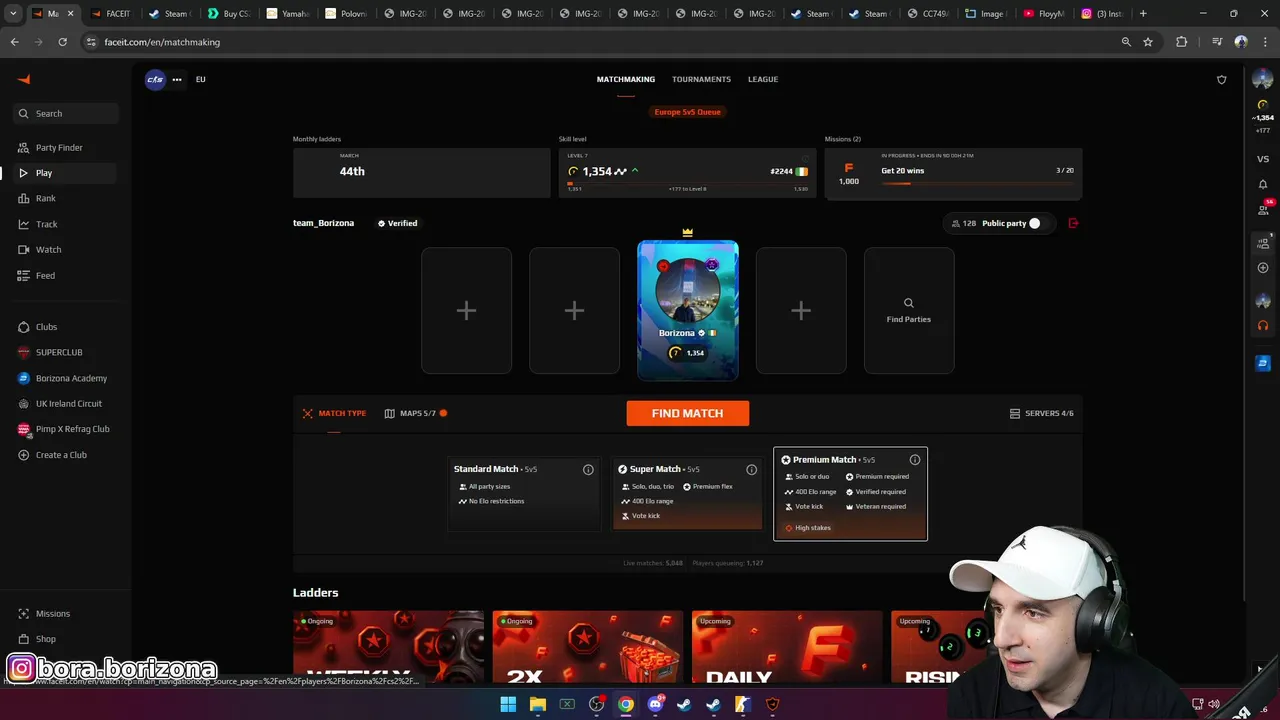1280x720 pixels.
Task: Focus the sidebar Search field
Action: click(66, 113)
